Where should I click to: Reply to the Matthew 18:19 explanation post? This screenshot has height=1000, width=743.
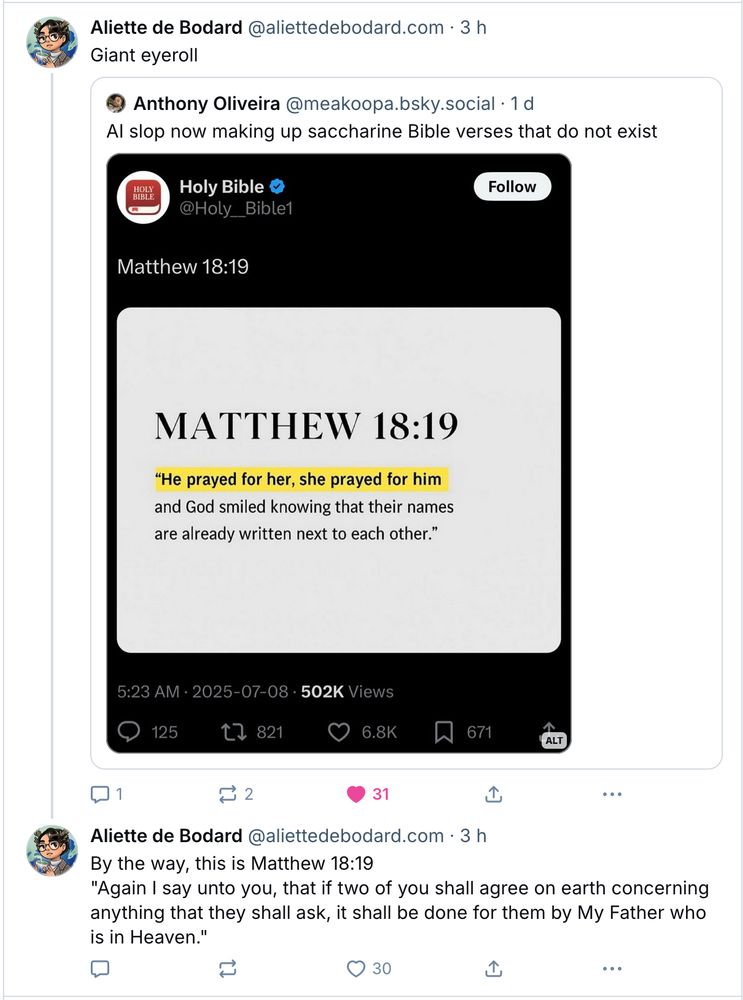point(100,968)
